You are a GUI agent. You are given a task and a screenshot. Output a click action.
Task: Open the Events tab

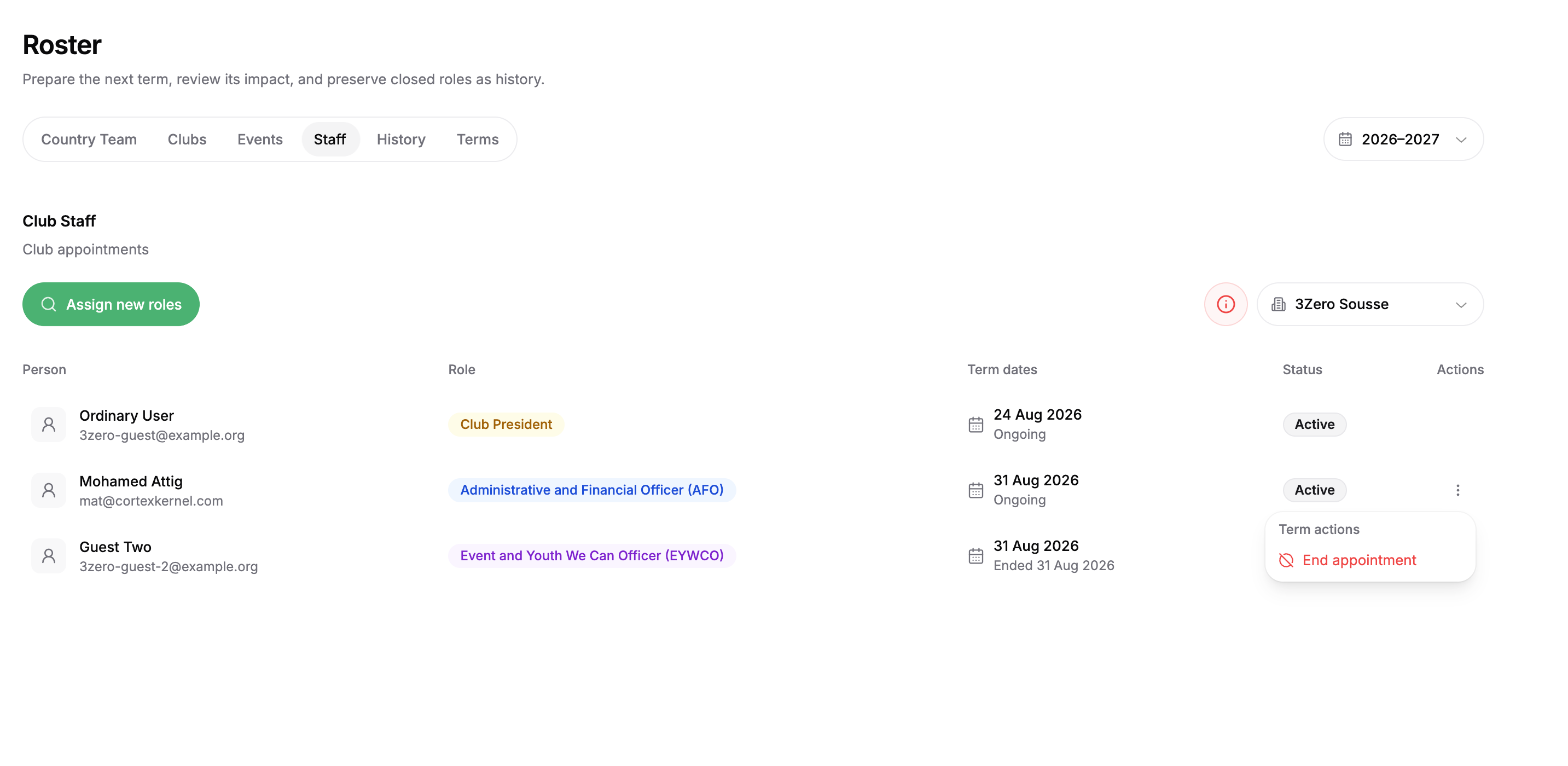pos(260,140)
